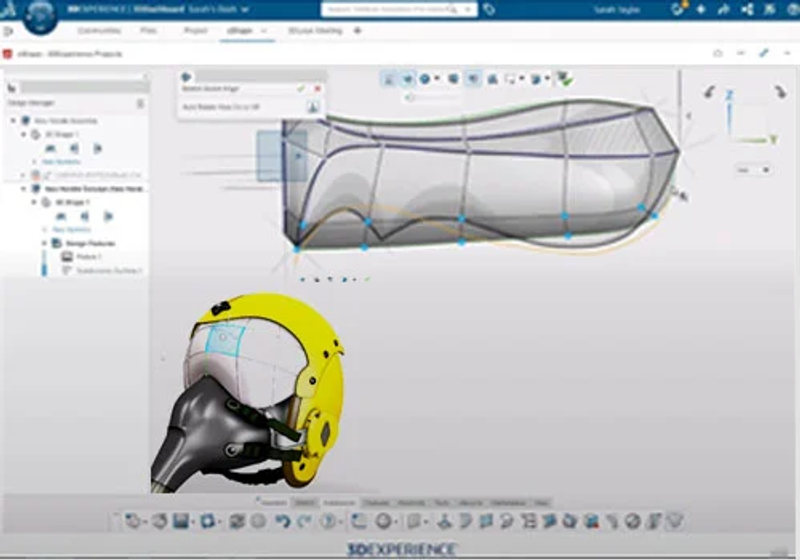Click the Undo arrow in the bottom toolbar
The height and width of the screenshot is (560, 800).
283,521
